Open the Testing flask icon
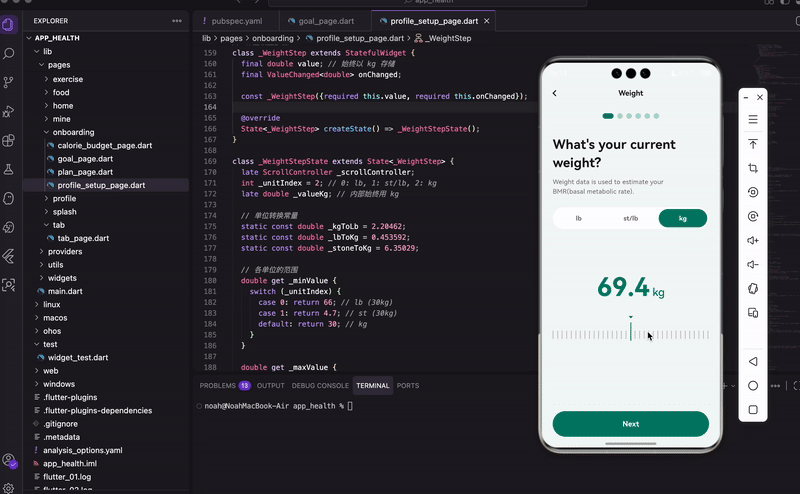This screenshot has width=800, height=494. click(x=9, y=169)
